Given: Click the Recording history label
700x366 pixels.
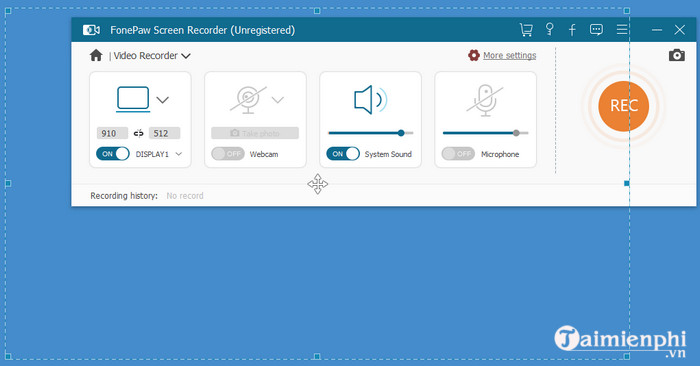Looking at the screenshot, I should (x=124, y=195).
